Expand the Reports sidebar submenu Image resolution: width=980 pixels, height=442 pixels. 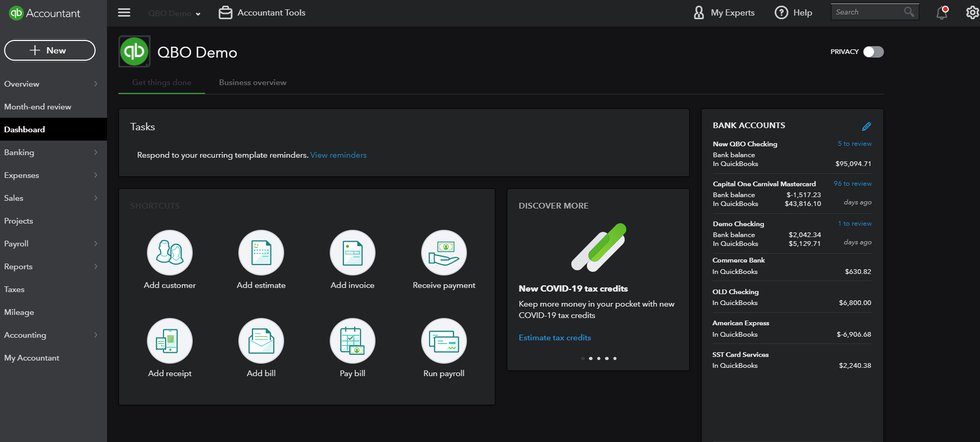click(95, 267)
